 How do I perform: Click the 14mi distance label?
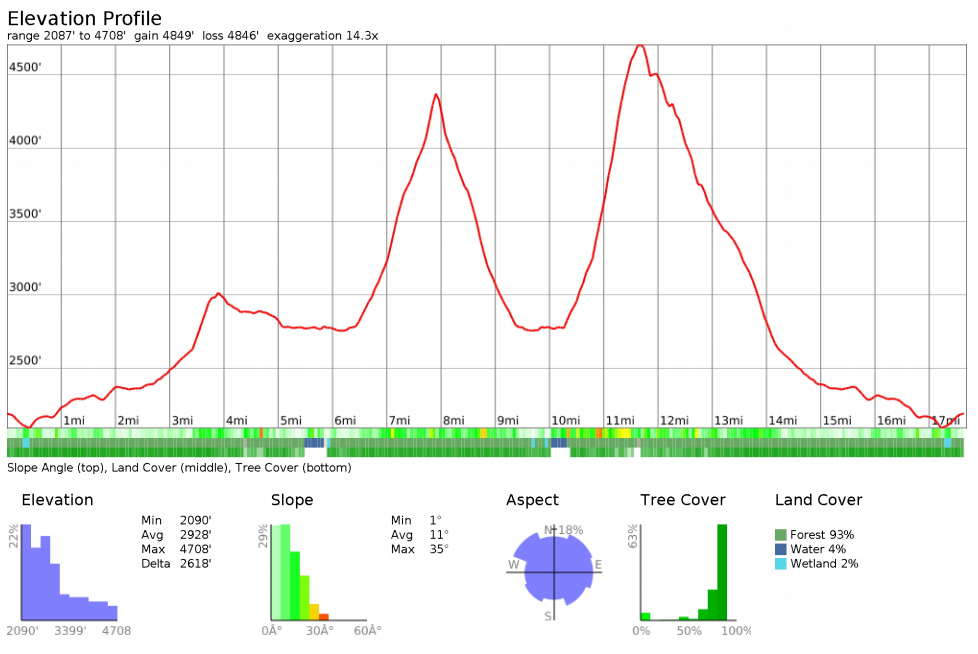pyautogui.click(x=783, y=421)
